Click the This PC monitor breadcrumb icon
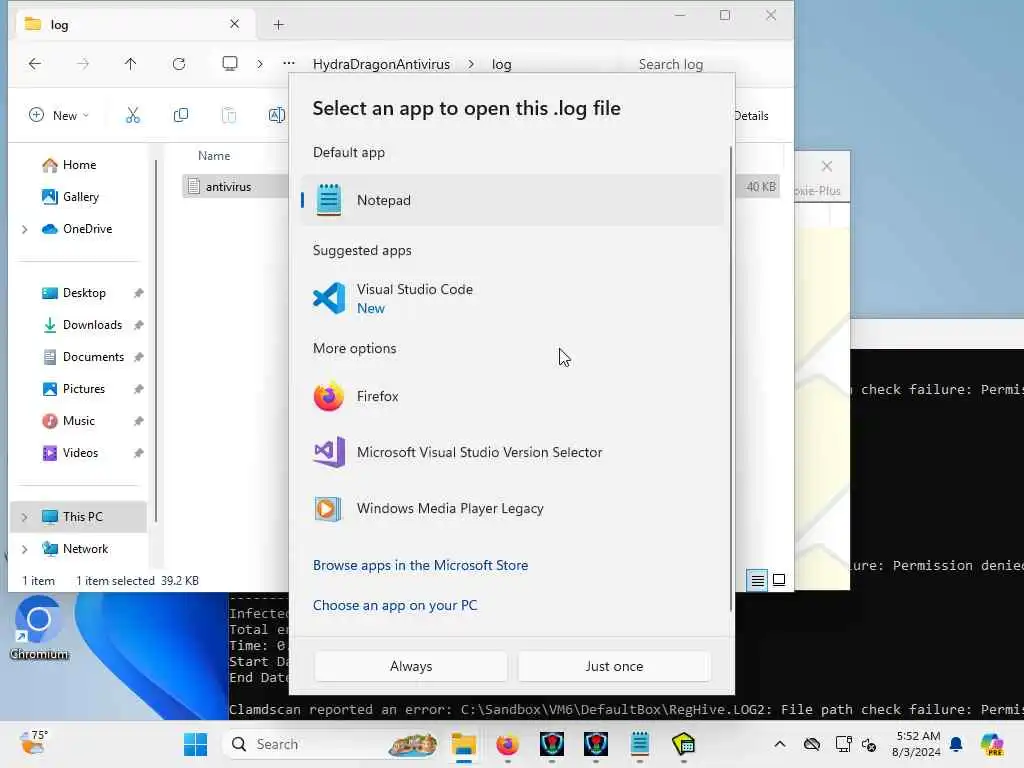Screen dimensions: 1024x768 [x=230, y=63]
